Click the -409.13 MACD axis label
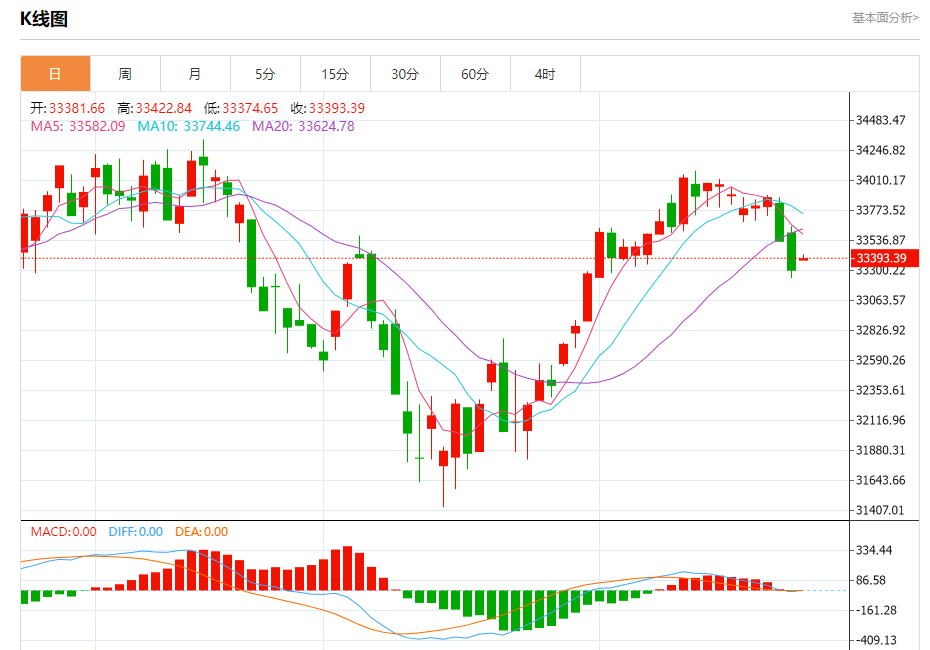Screen dimensions: 930x650 [876, 640]
